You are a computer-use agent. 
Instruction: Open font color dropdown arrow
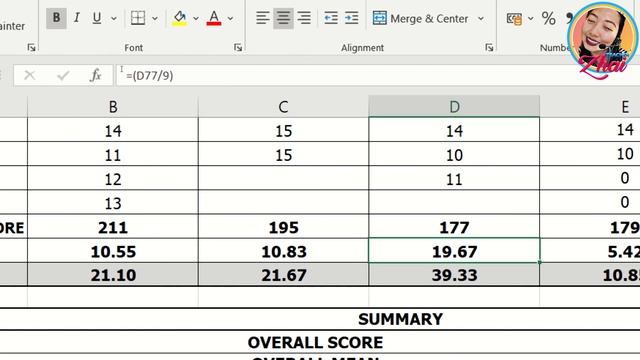point(230,18)
